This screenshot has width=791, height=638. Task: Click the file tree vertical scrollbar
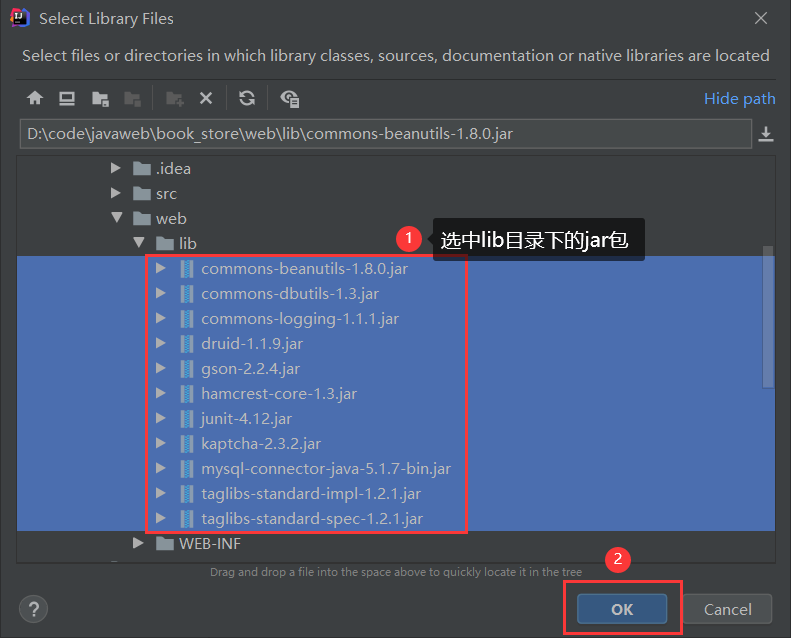pos(768,317)
